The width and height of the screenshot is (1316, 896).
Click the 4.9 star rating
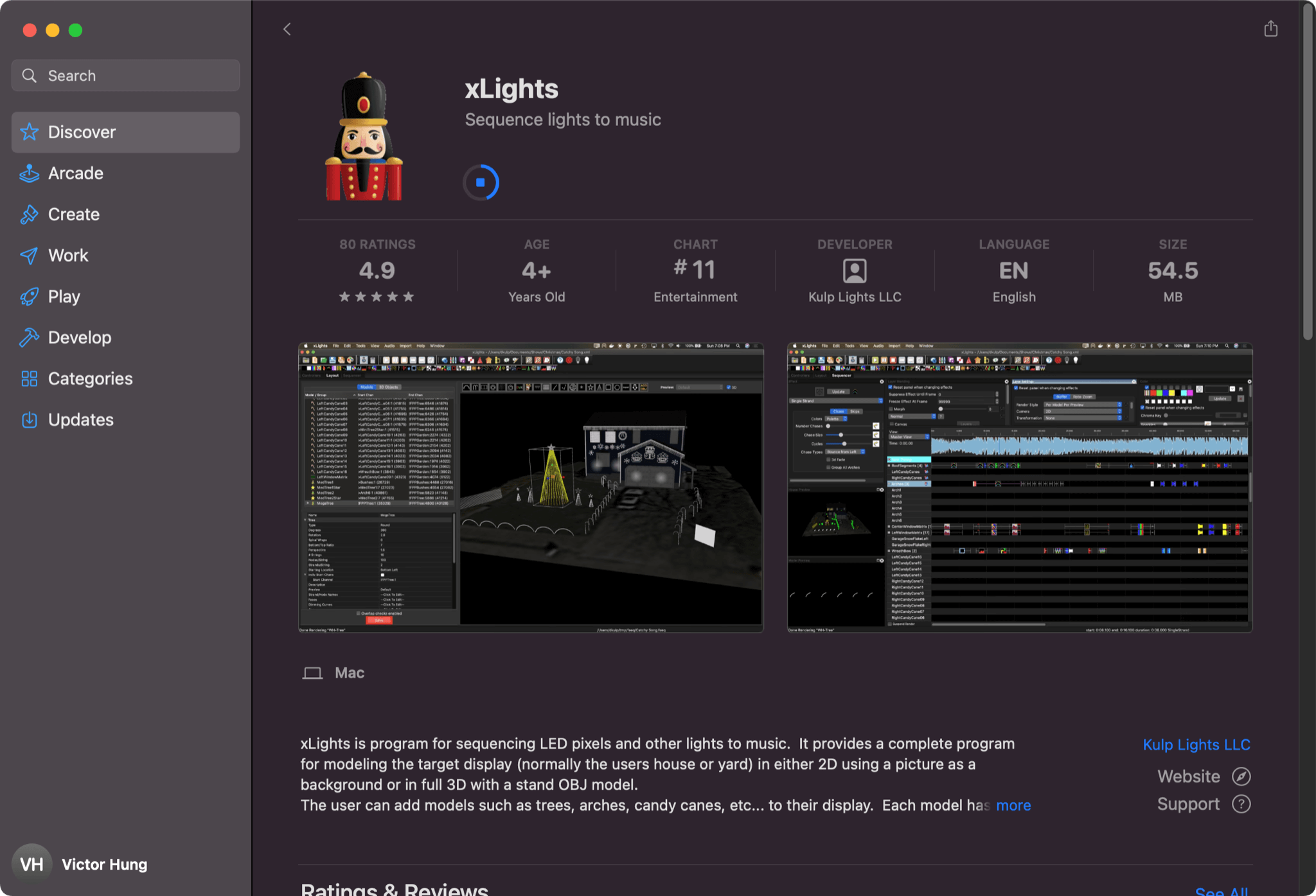tap(377, 270)
